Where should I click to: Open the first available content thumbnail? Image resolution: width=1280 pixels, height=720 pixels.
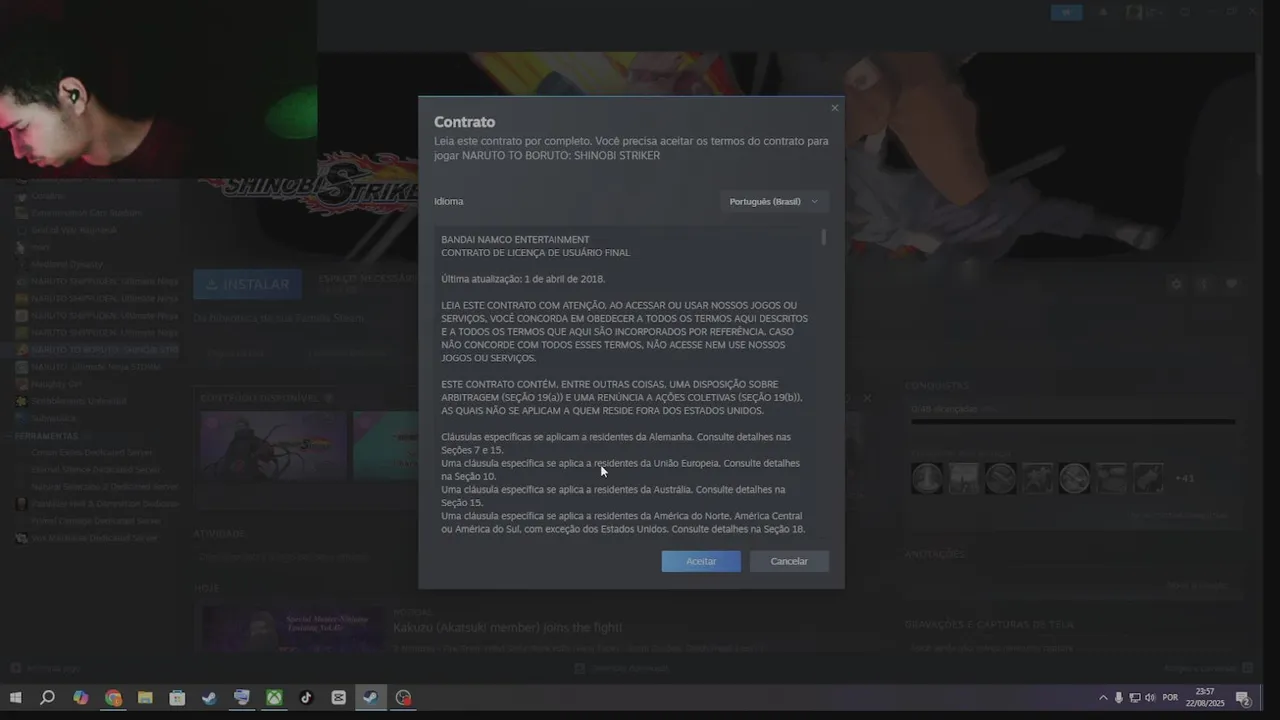(x=273, y=445)
